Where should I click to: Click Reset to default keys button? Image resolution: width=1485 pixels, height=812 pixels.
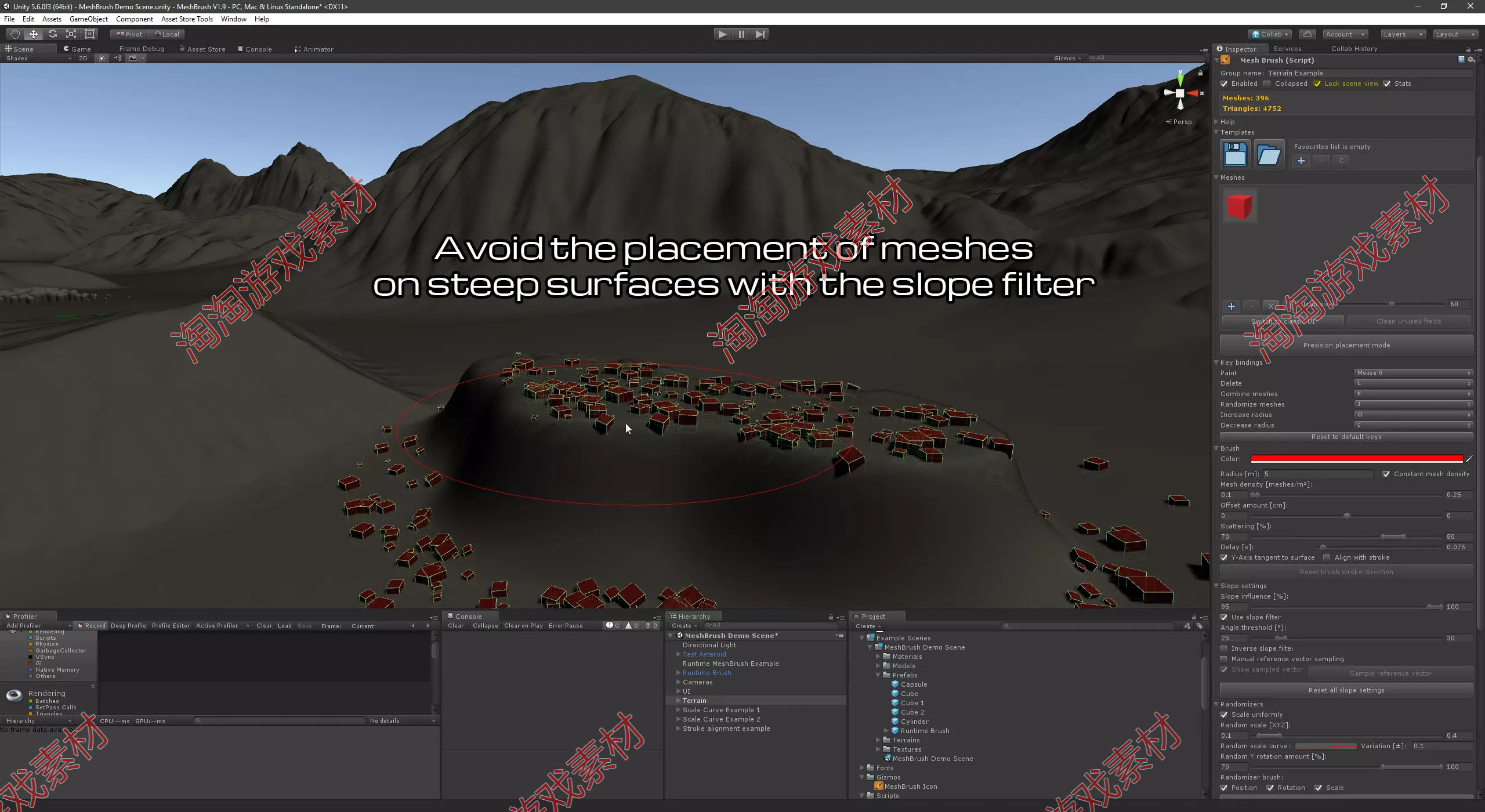pos(1346,437)
